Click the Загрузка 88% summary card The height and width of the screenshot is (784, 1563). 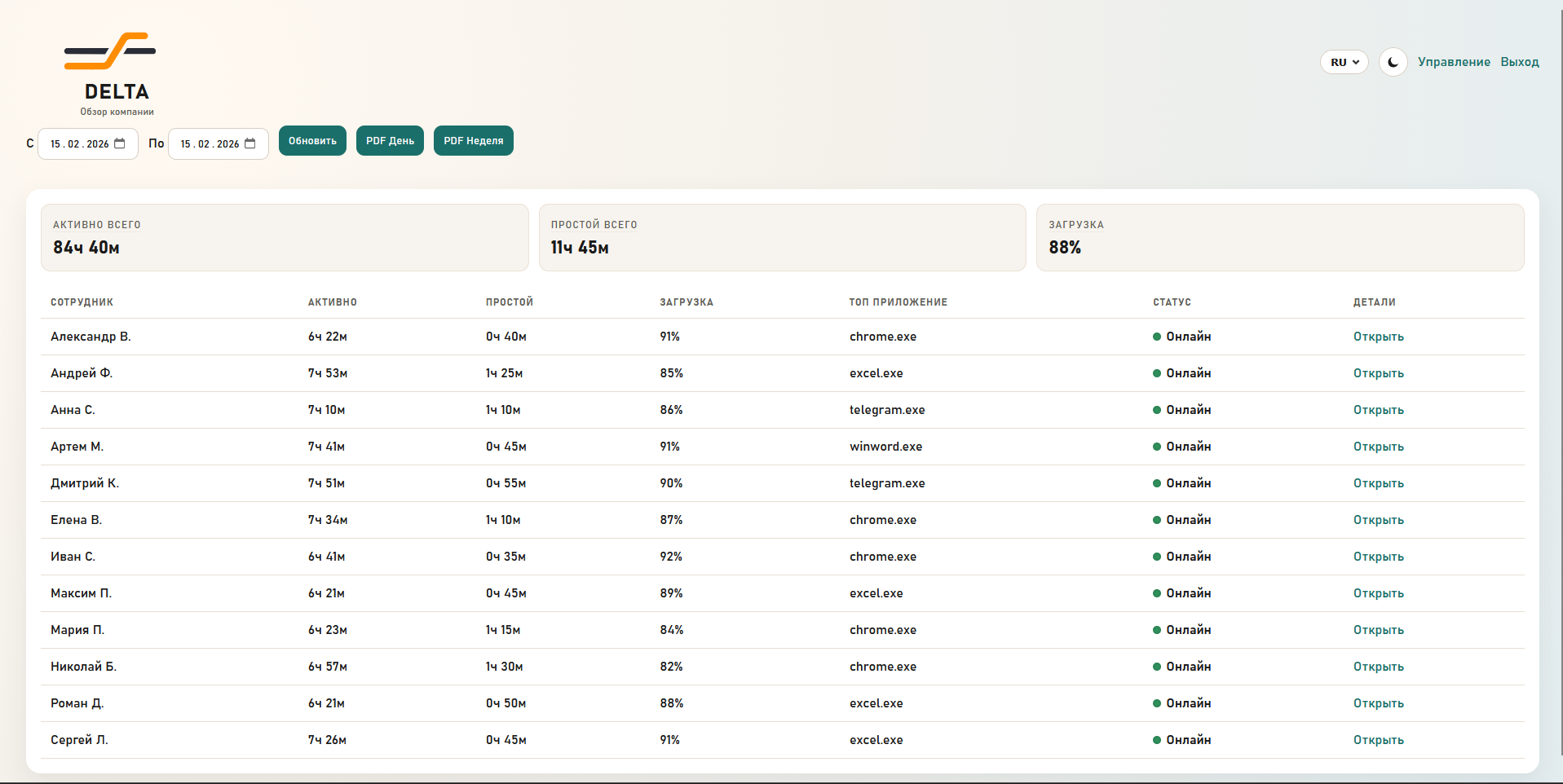(x=1280, y=237)
